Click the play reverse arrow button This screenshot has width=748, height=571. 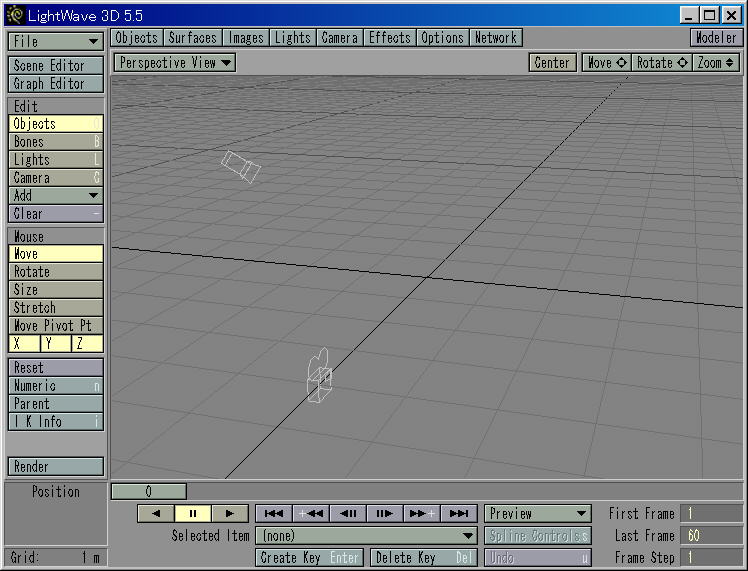point(156,514)
